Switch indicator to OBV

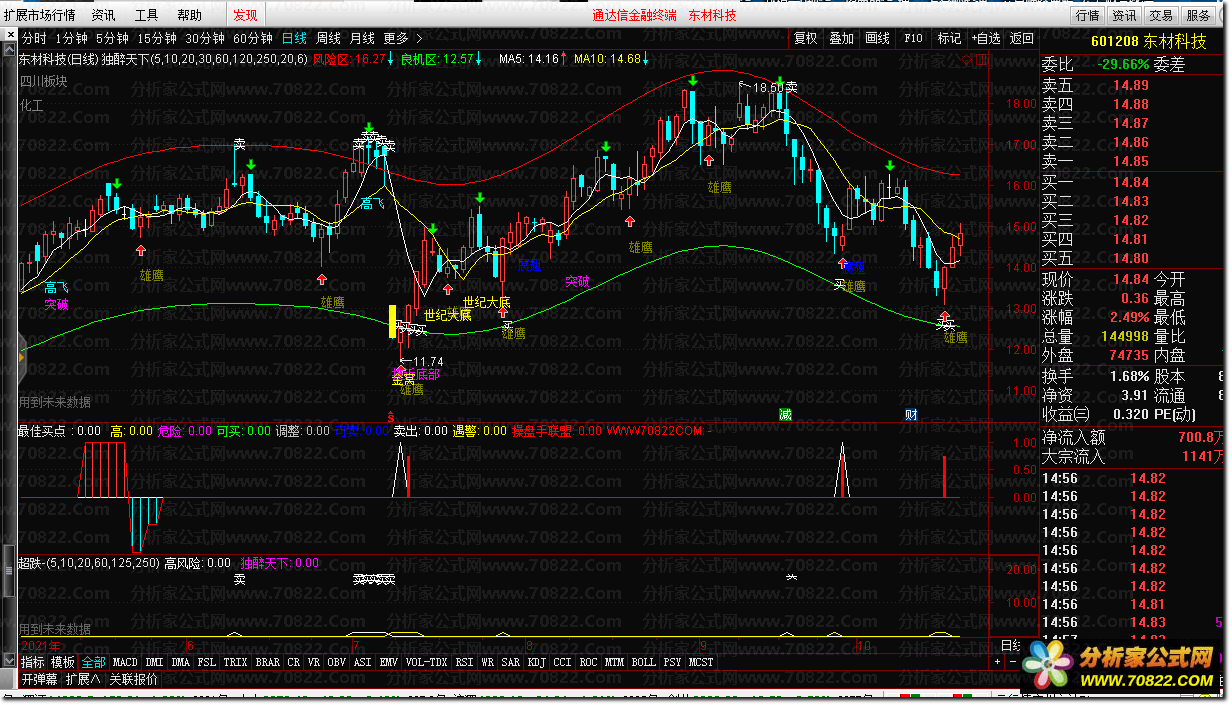[x=336, y=662]
